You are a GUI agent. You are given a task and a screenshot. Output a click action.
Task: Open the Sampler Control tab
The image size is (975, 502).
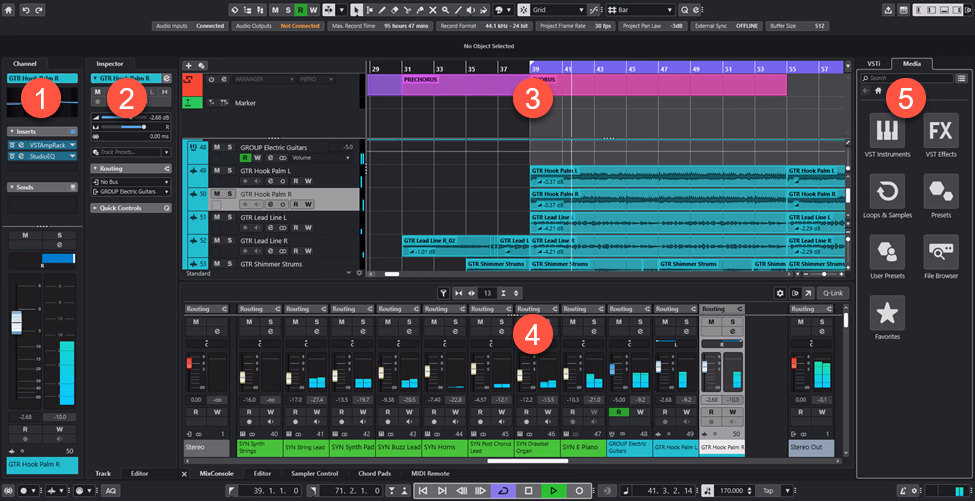click(314, 473)
